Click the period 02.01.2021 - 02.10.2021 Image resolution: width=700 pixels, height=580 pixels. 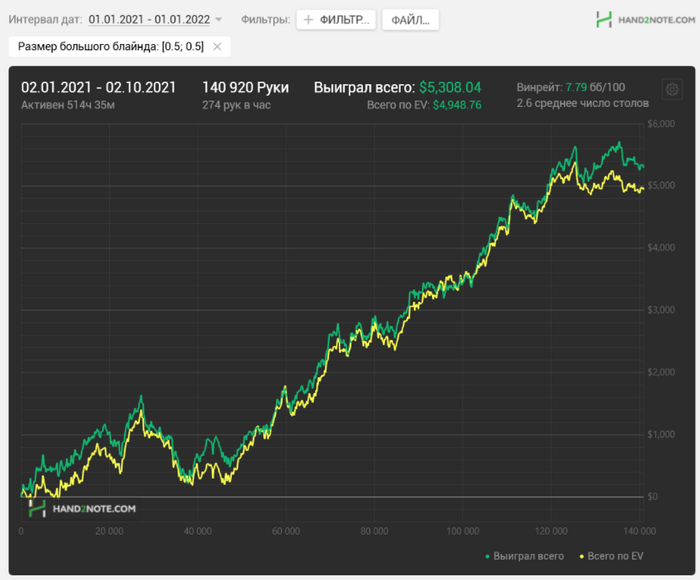click(x=99, y=88)
